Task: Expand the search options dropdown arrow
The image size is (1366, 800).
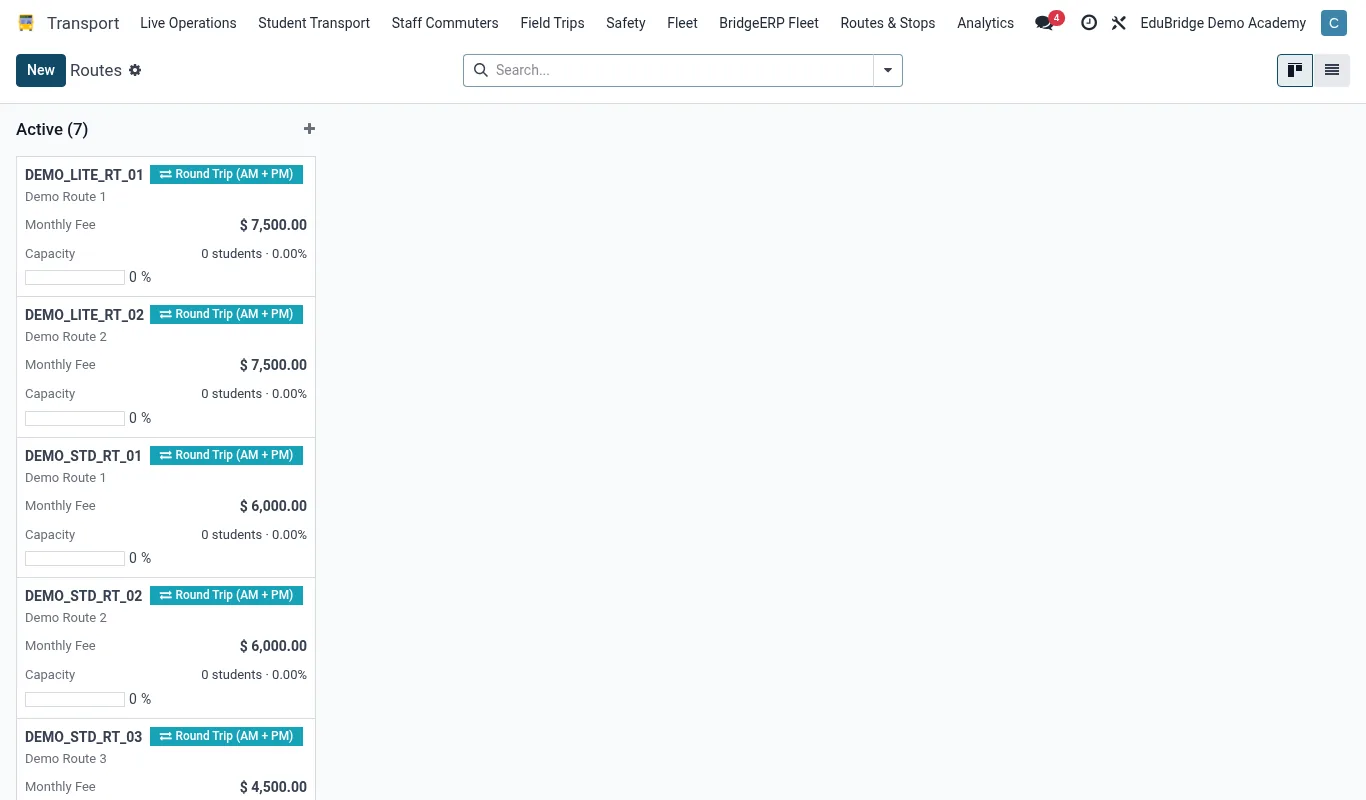Action: tap(888, 70)
